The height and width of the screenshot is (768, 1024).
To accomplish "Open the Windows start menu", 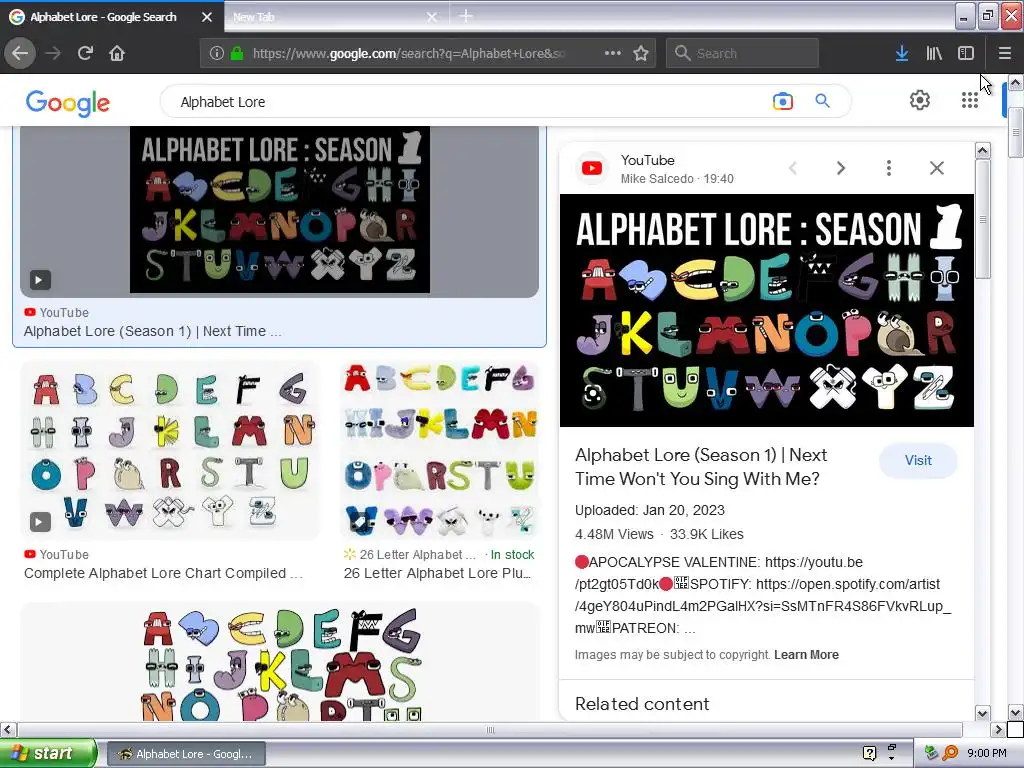I will point(48,754).
